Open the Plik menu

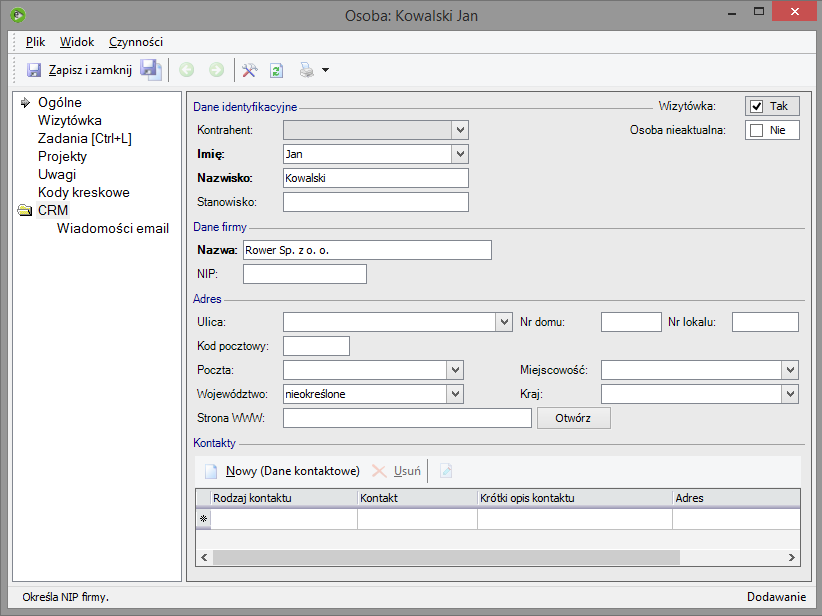tap(36, 42)
